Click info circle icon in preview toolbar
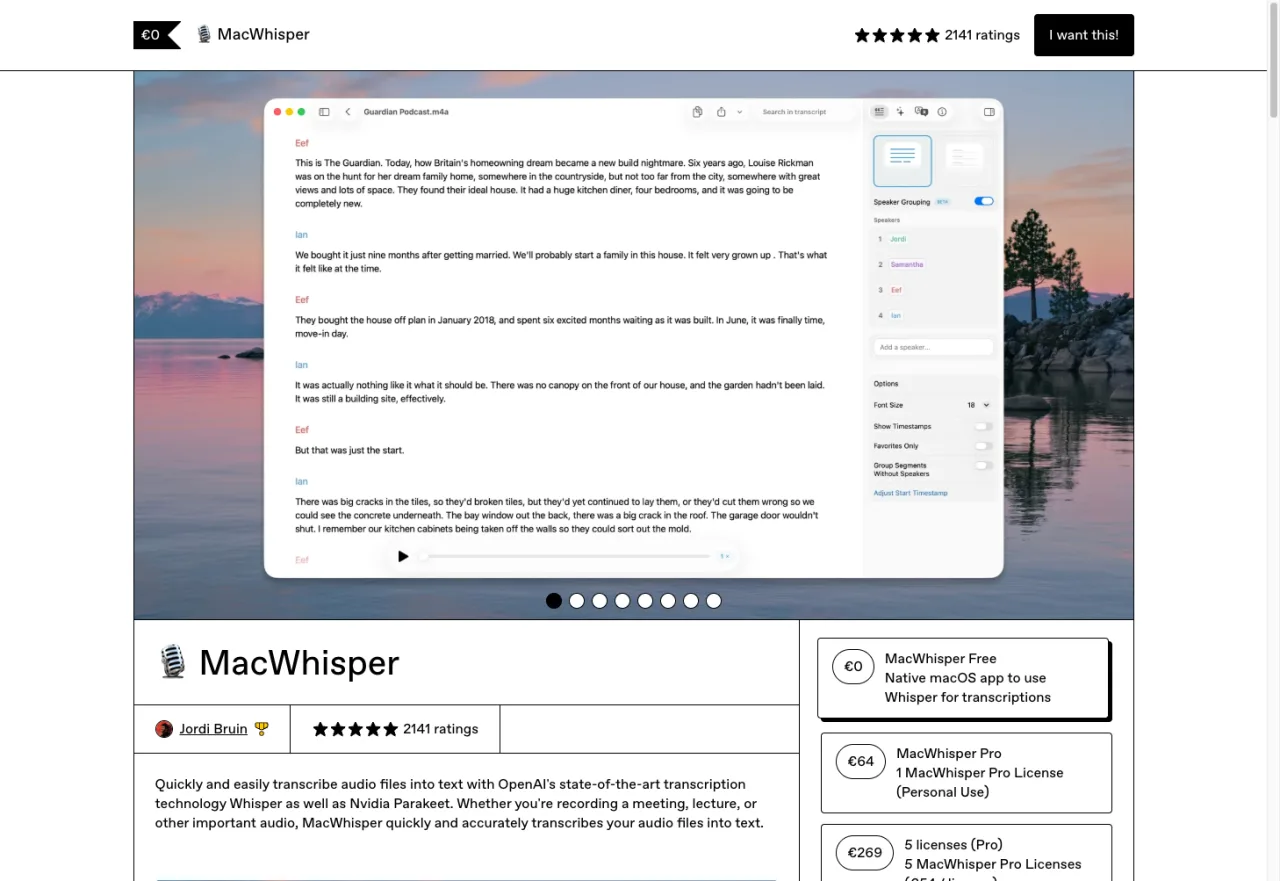1280x881 pixels. point(942,112)
